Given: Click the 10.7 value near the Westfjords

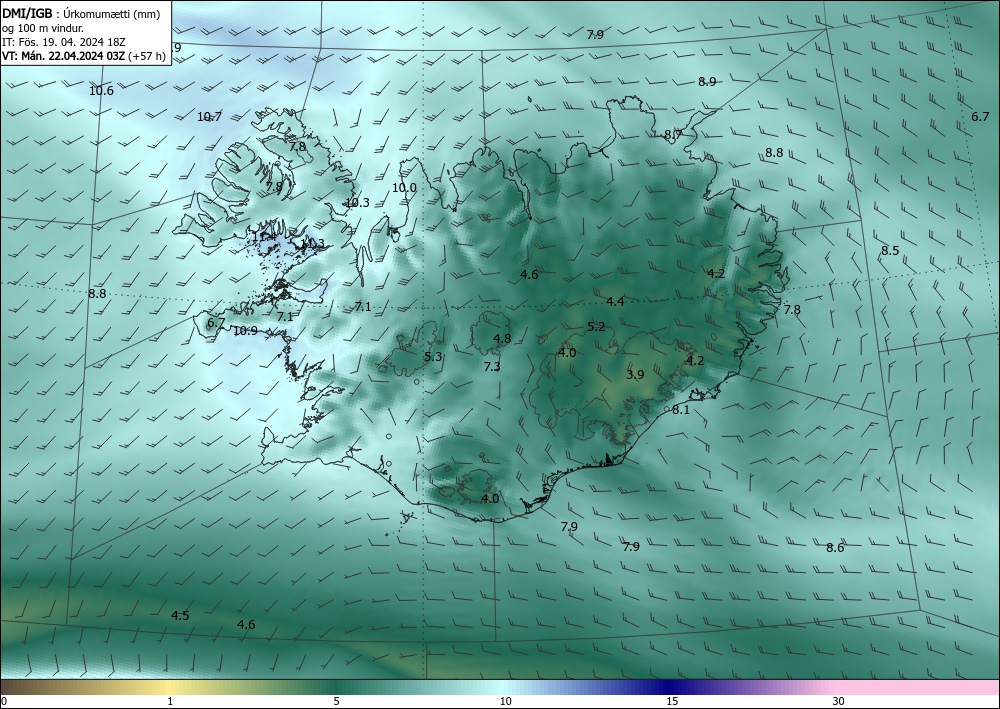Looking at the screenshot, I should click(209, 117).
